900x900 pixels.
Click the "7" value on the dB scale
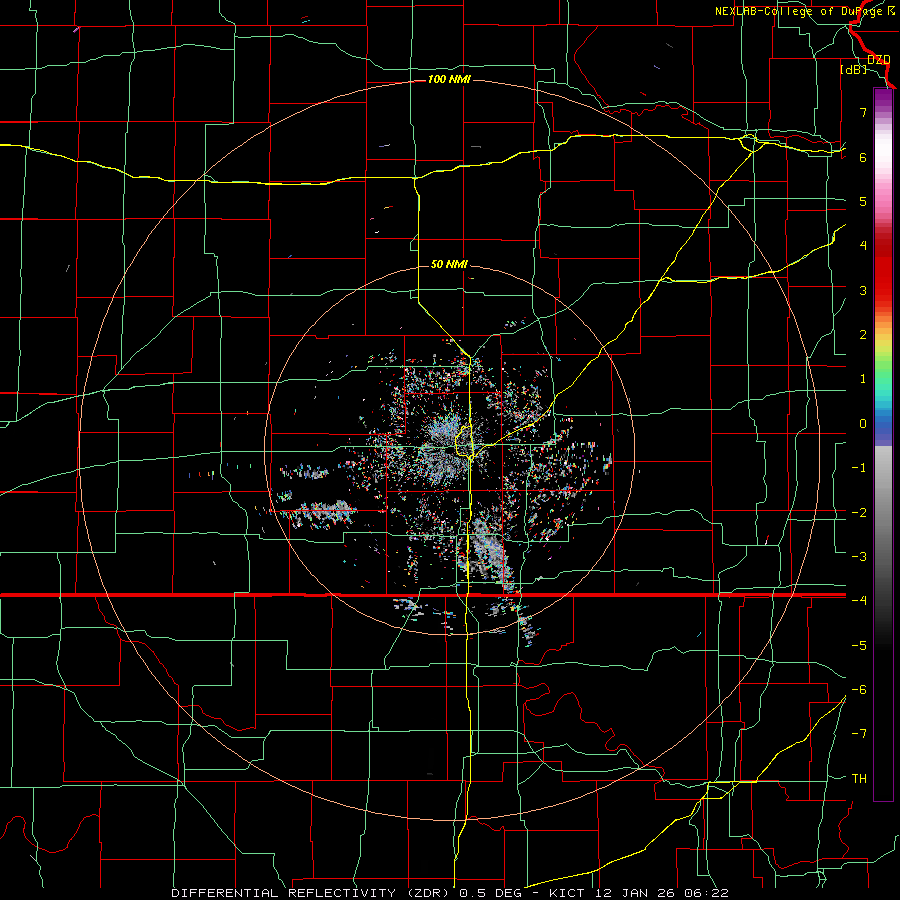pyautogui.click(x=863, y=112)
